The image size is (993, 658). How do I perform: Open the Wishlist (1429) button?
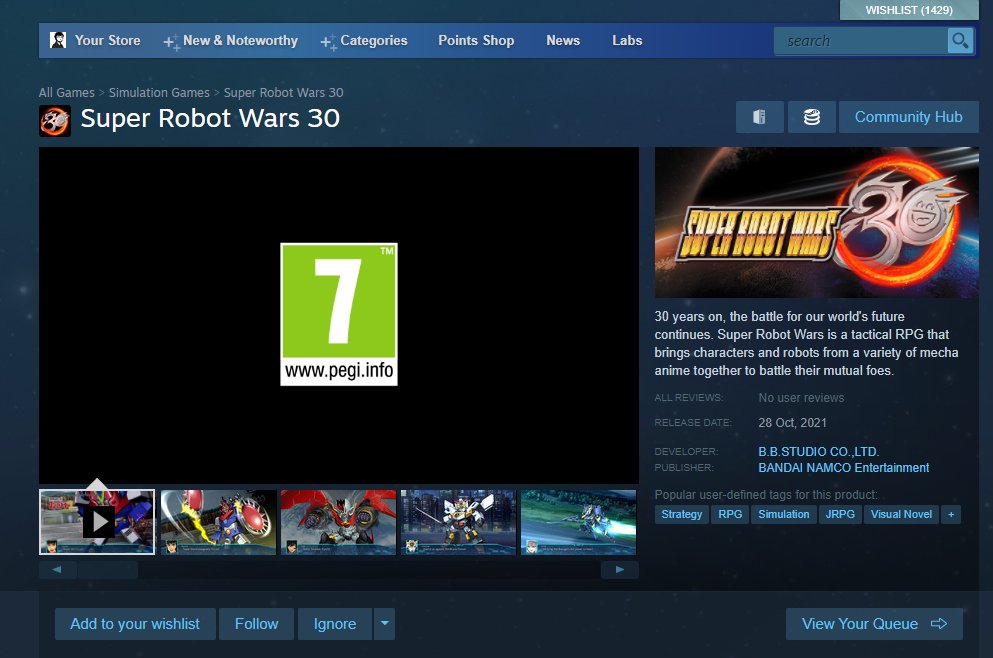pos(909,10)
